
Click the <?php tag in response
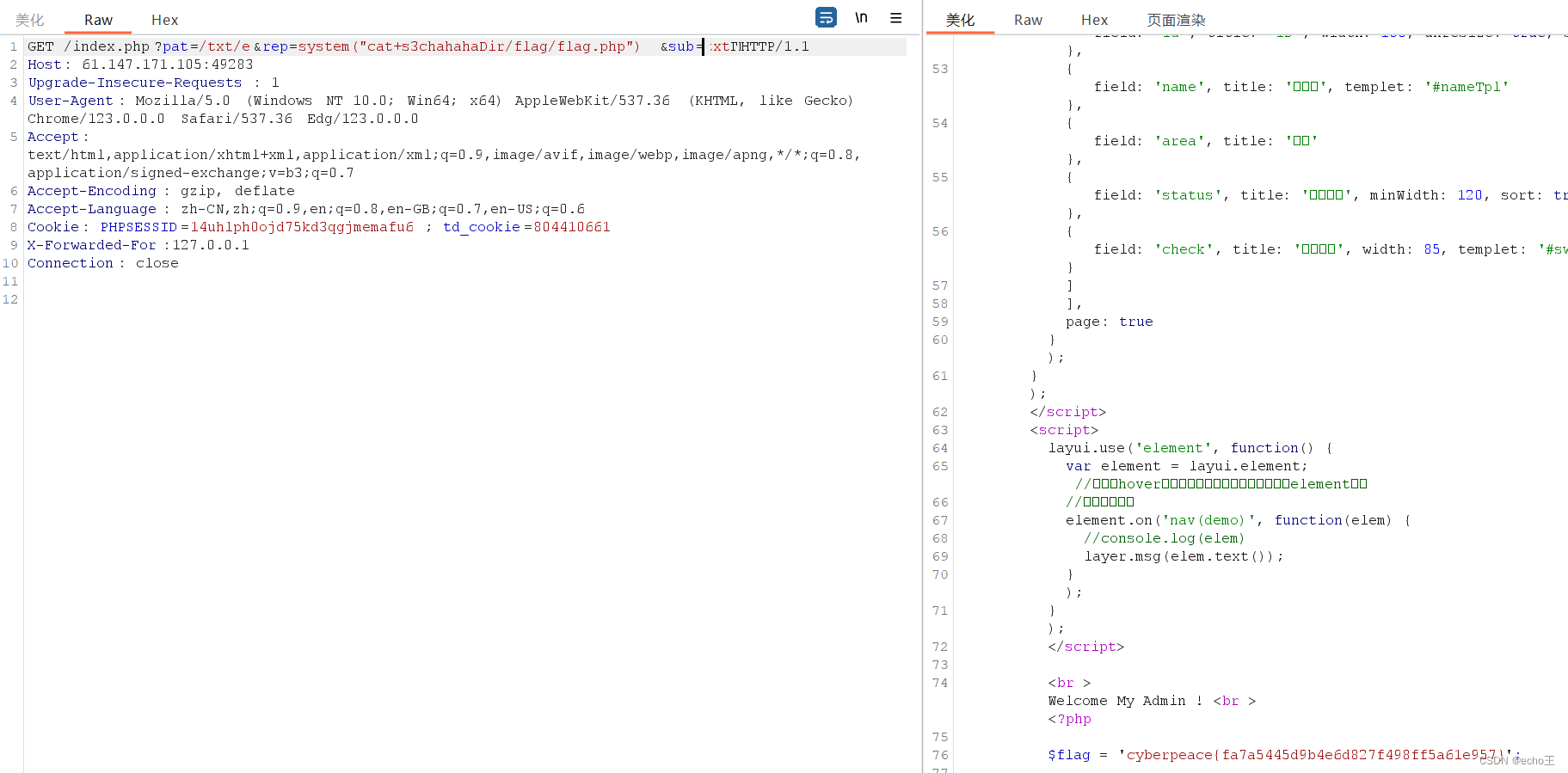pos(1069,719)
